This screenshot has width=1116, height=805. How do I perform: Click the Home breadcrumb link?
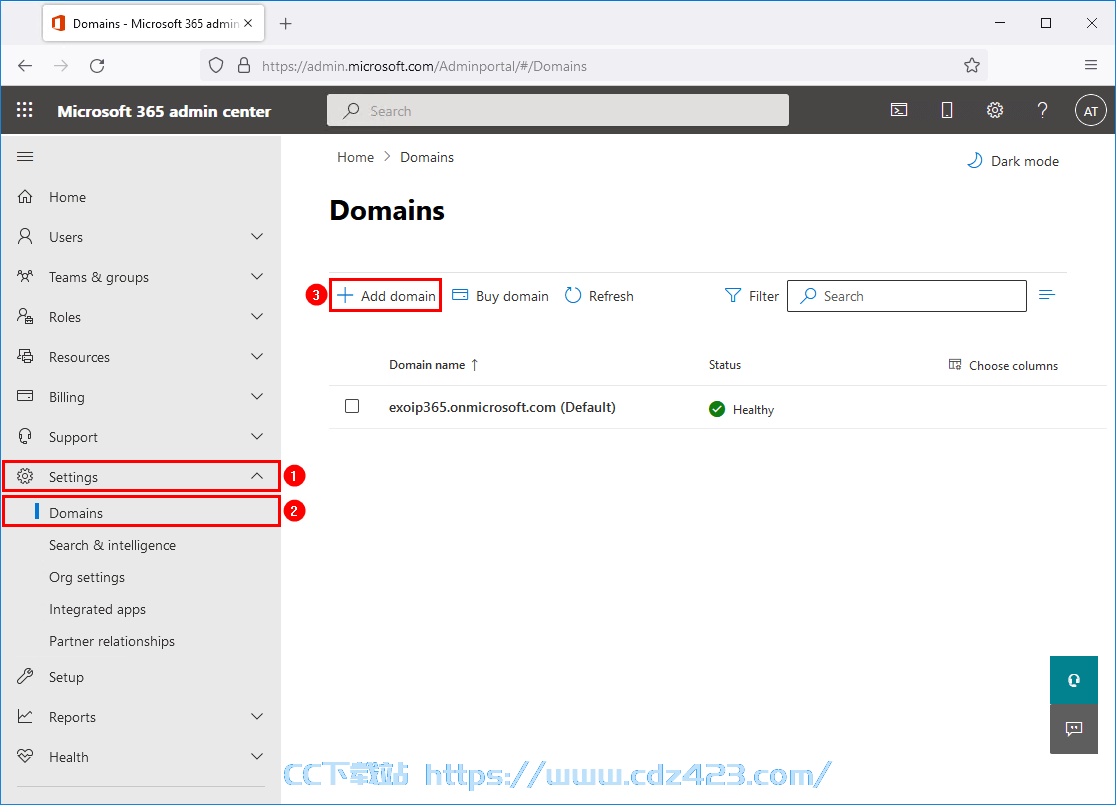pyautogui.click(x=355, y=157)
